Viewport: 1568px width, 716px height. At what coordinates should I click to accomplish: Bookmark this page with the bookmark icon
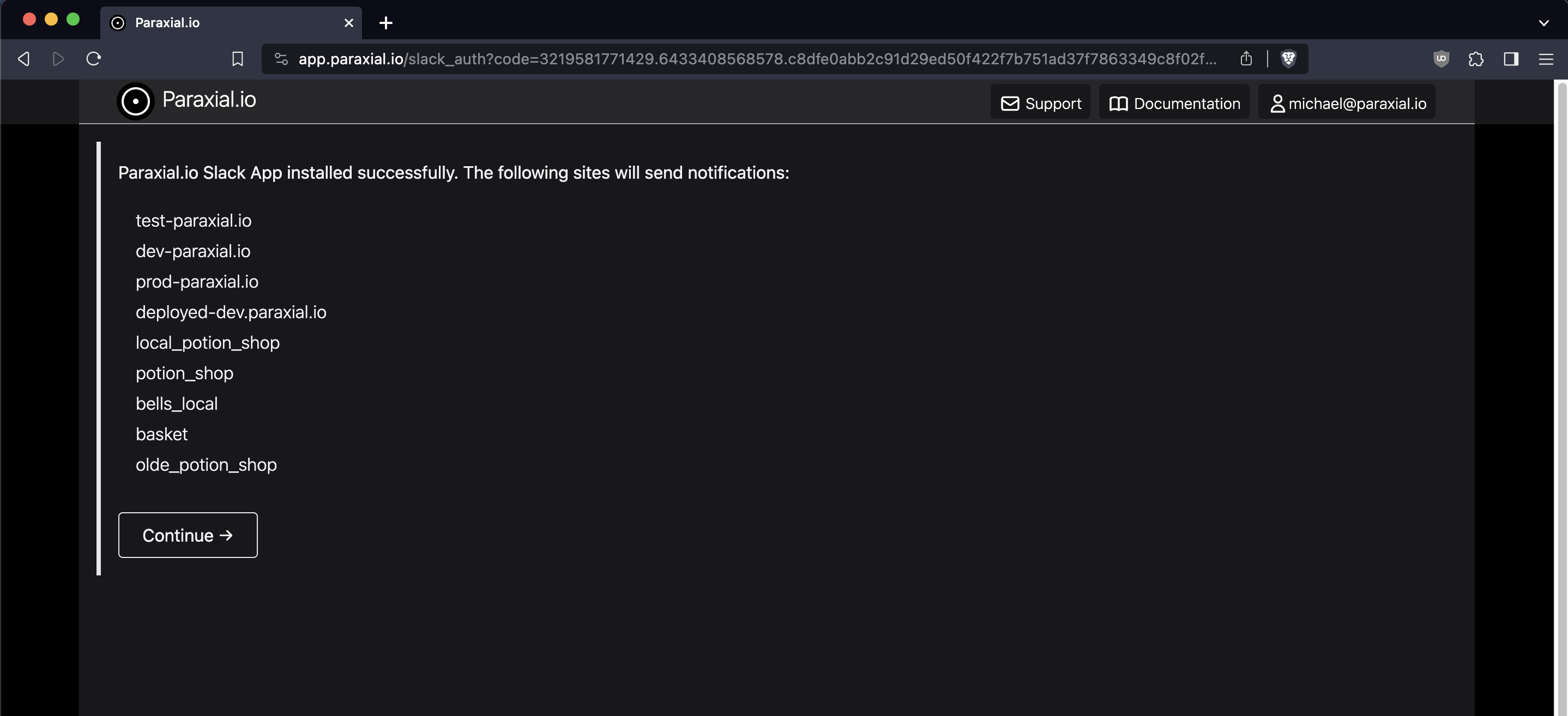237,59
